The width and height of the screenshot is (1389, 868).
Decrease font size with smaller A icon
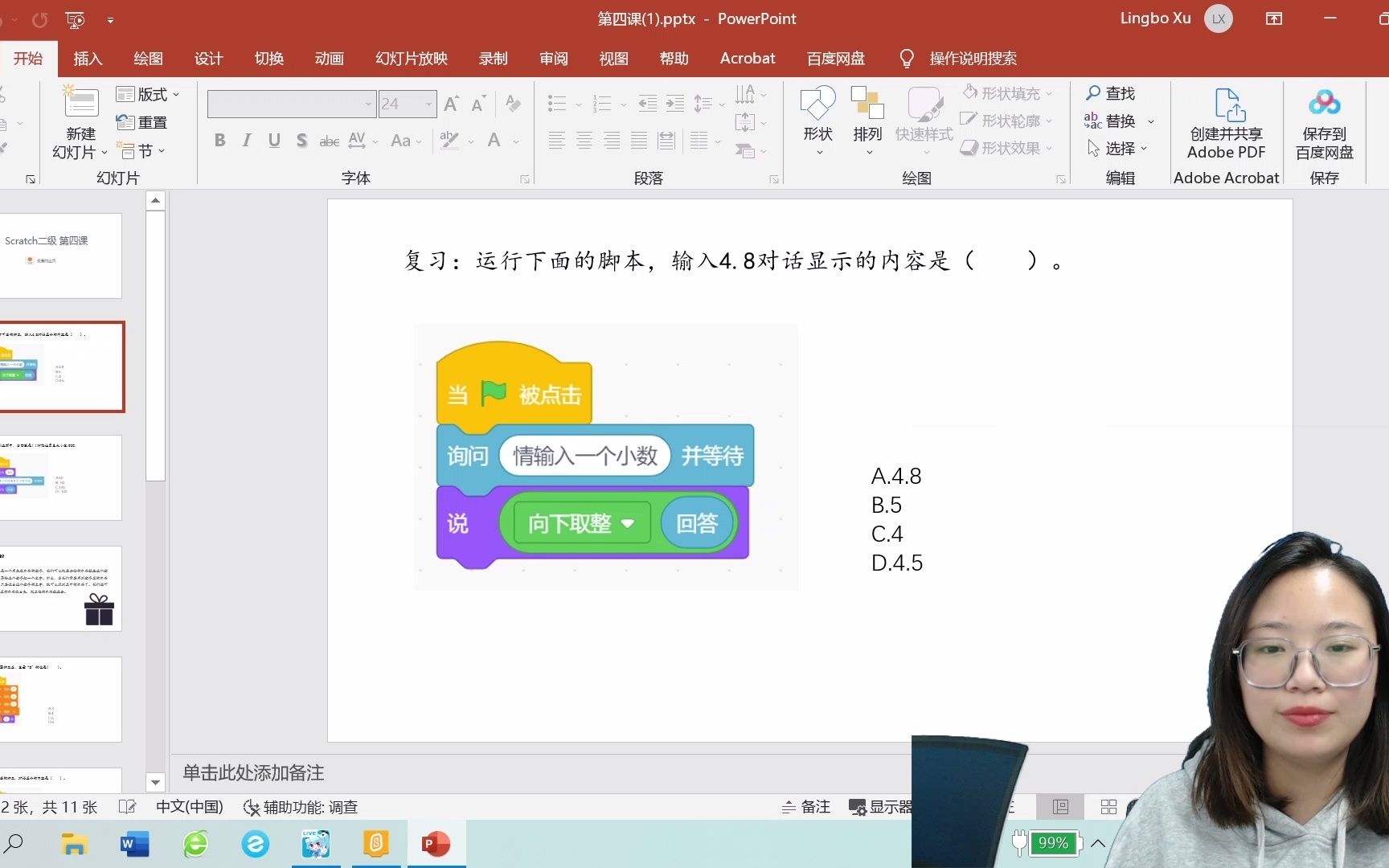coord(478,104)
